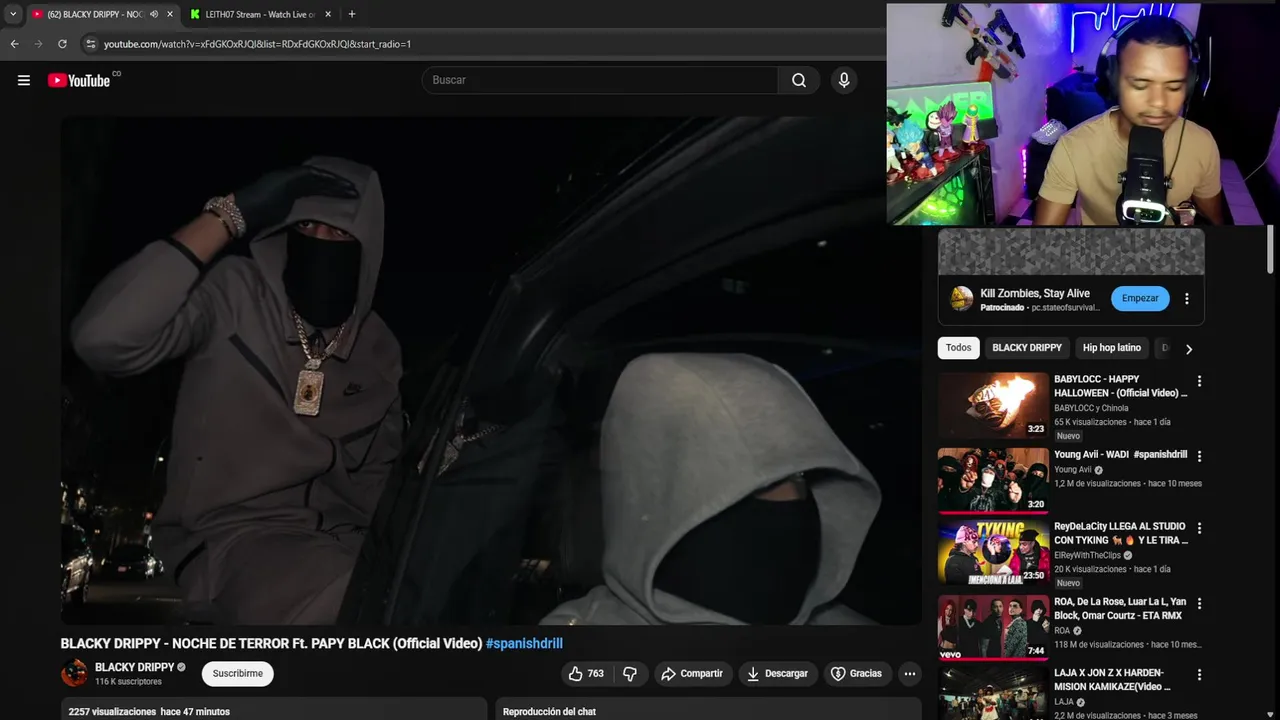Viewport: 1280px width, 720px height.
Task: Open options for Kill Zombies ad
Action: (x=1187, y=299)
